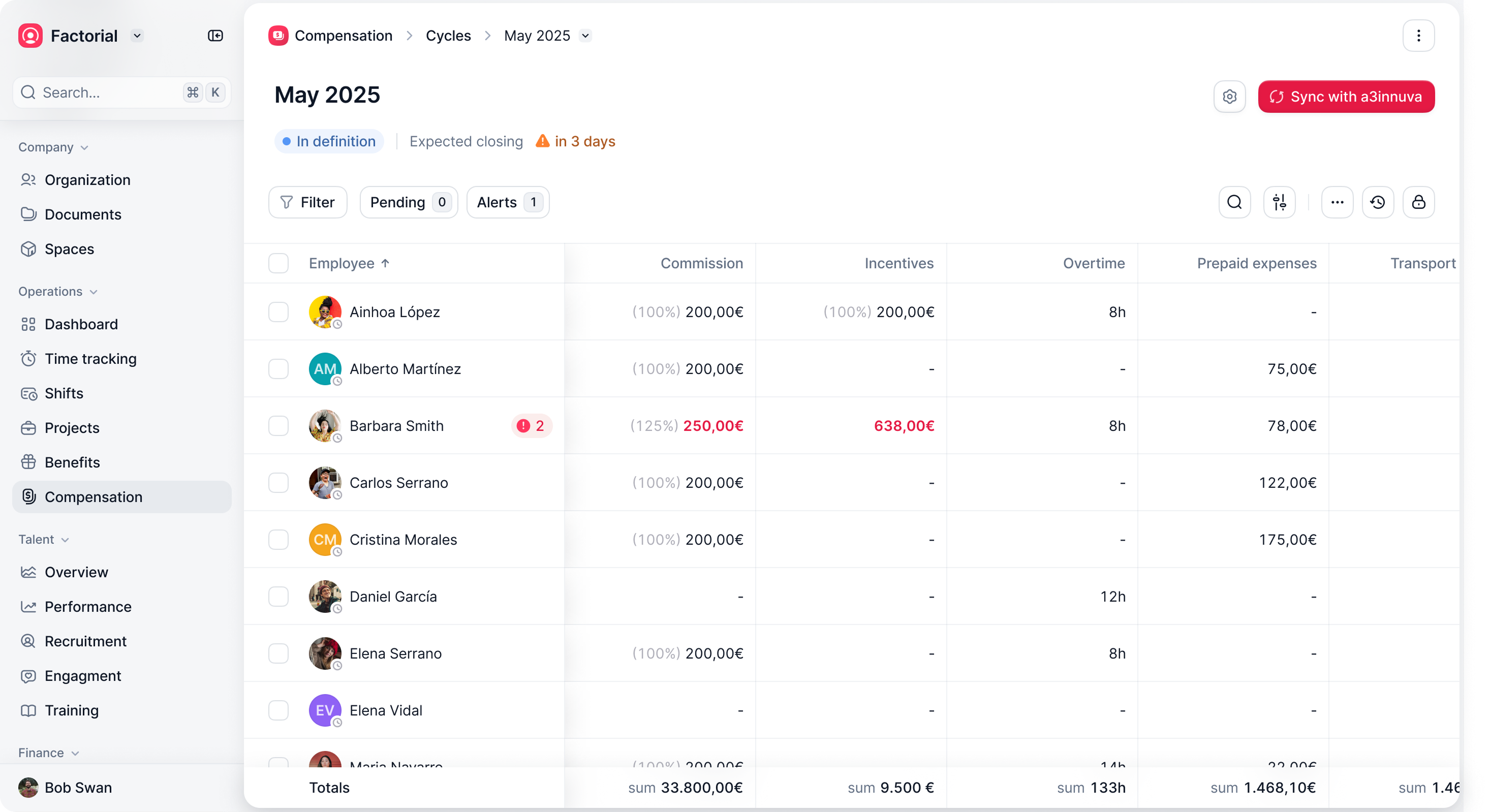Image resolution: width=1490 pixels, height=812 pixels.
Task: Open column settings sliders icon
Action: pos(1280,202)
